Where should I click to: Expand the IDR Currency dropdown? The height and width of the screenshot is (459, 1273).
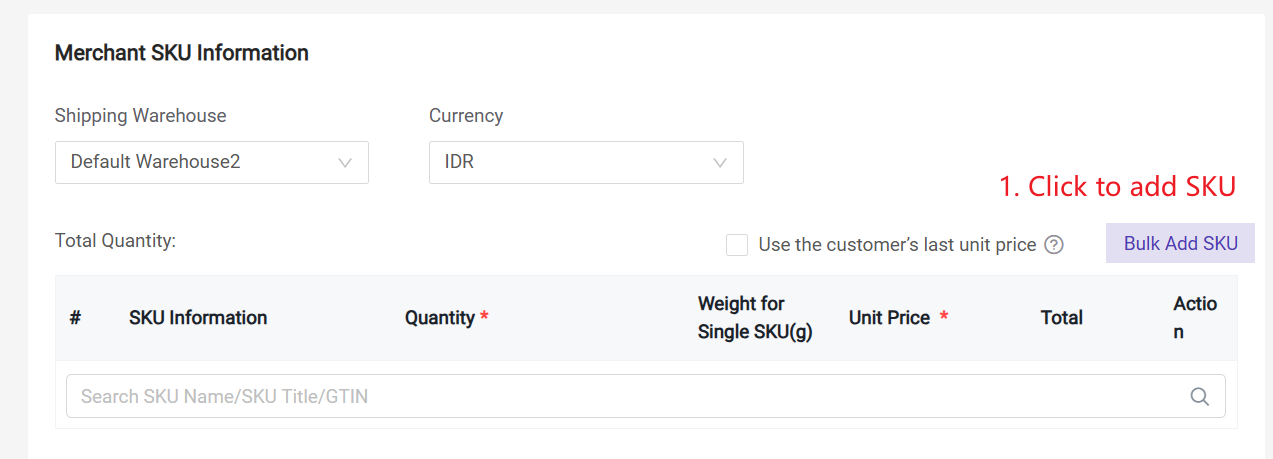(x=586, y=162)
